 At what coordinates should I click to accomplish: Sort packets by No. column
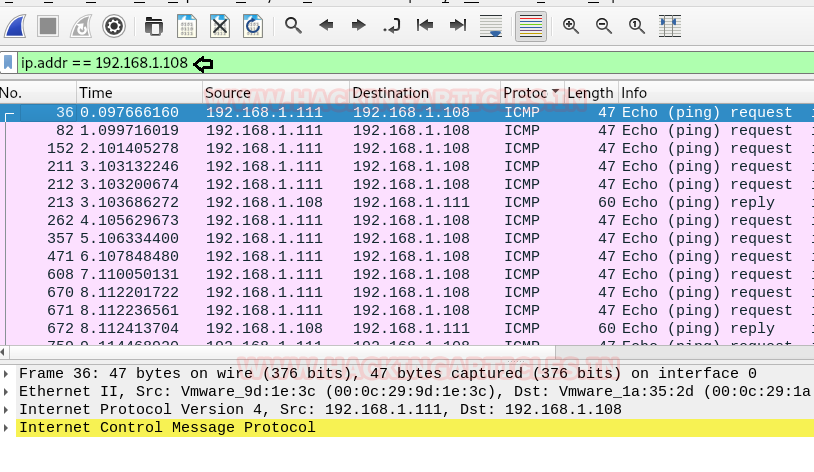click(38, 93)
